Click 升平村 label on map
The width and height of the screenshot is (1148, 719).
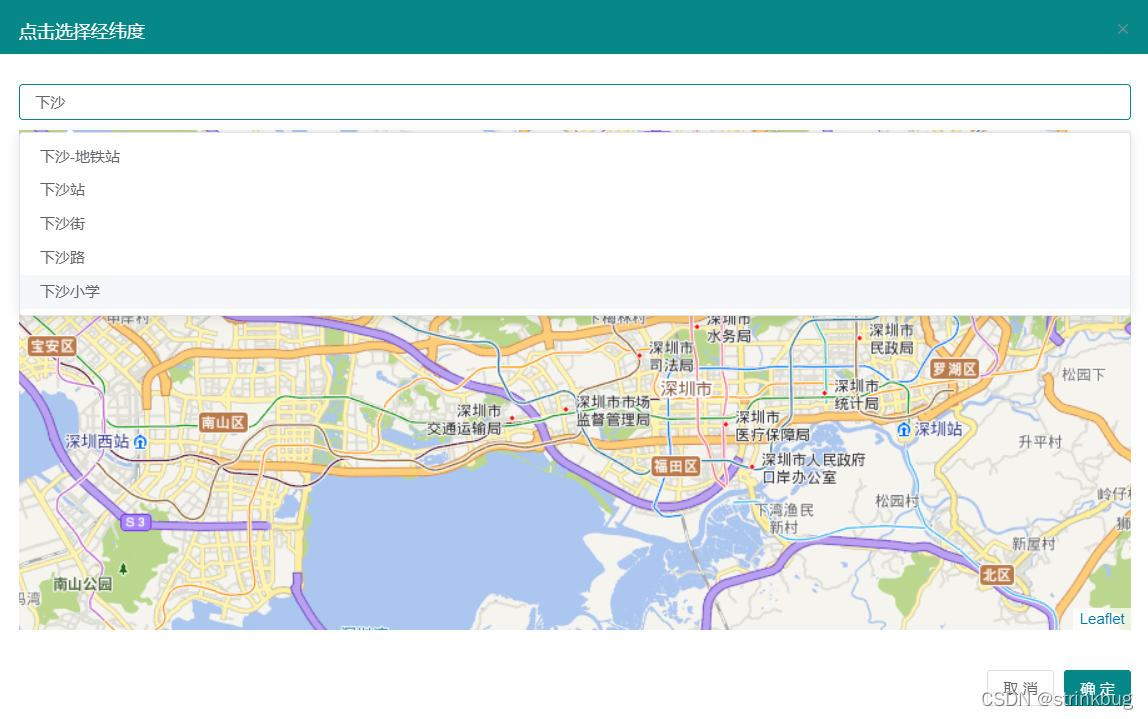click(1040, 442)
